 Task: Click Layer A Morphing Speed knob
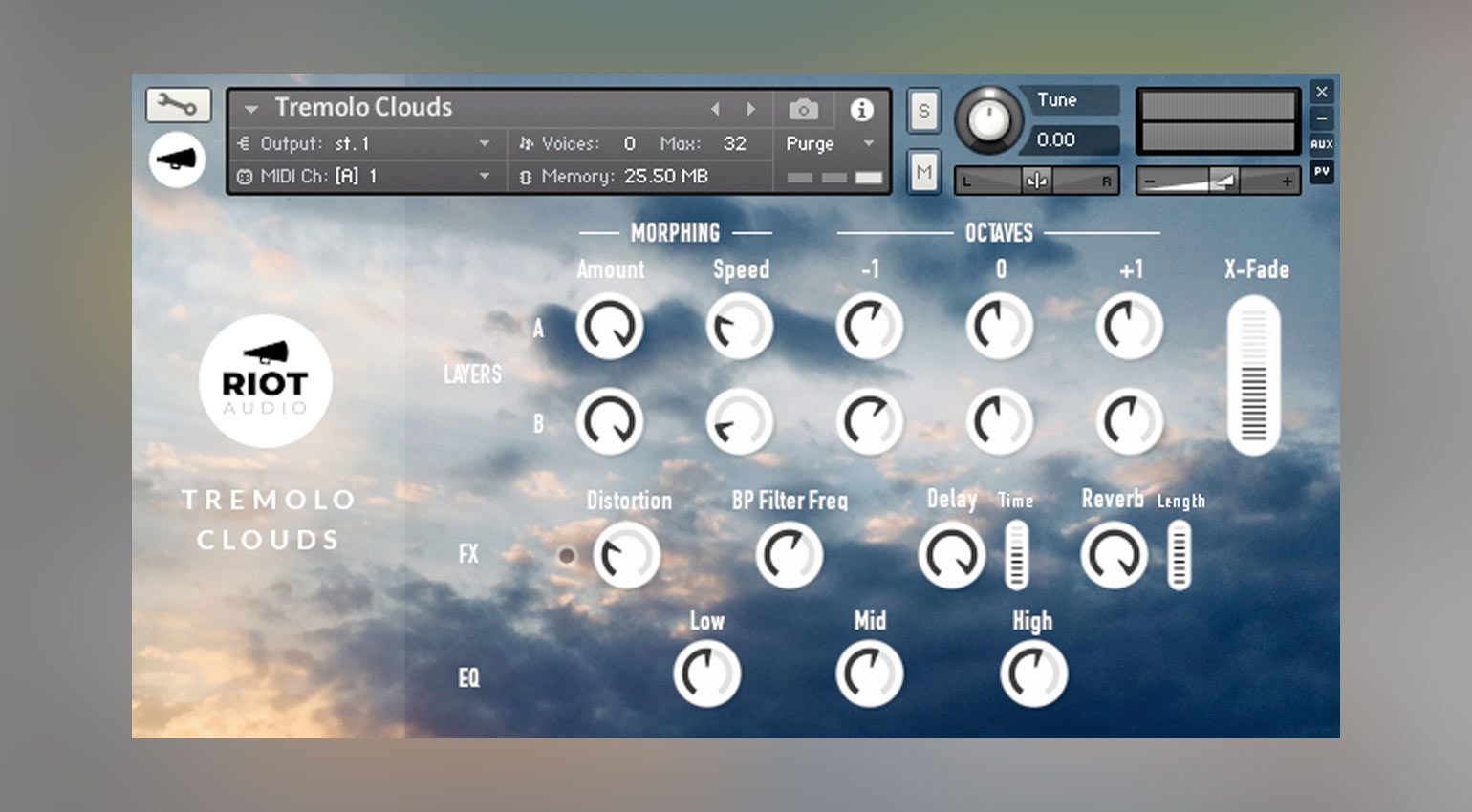(x=740, y=326)
